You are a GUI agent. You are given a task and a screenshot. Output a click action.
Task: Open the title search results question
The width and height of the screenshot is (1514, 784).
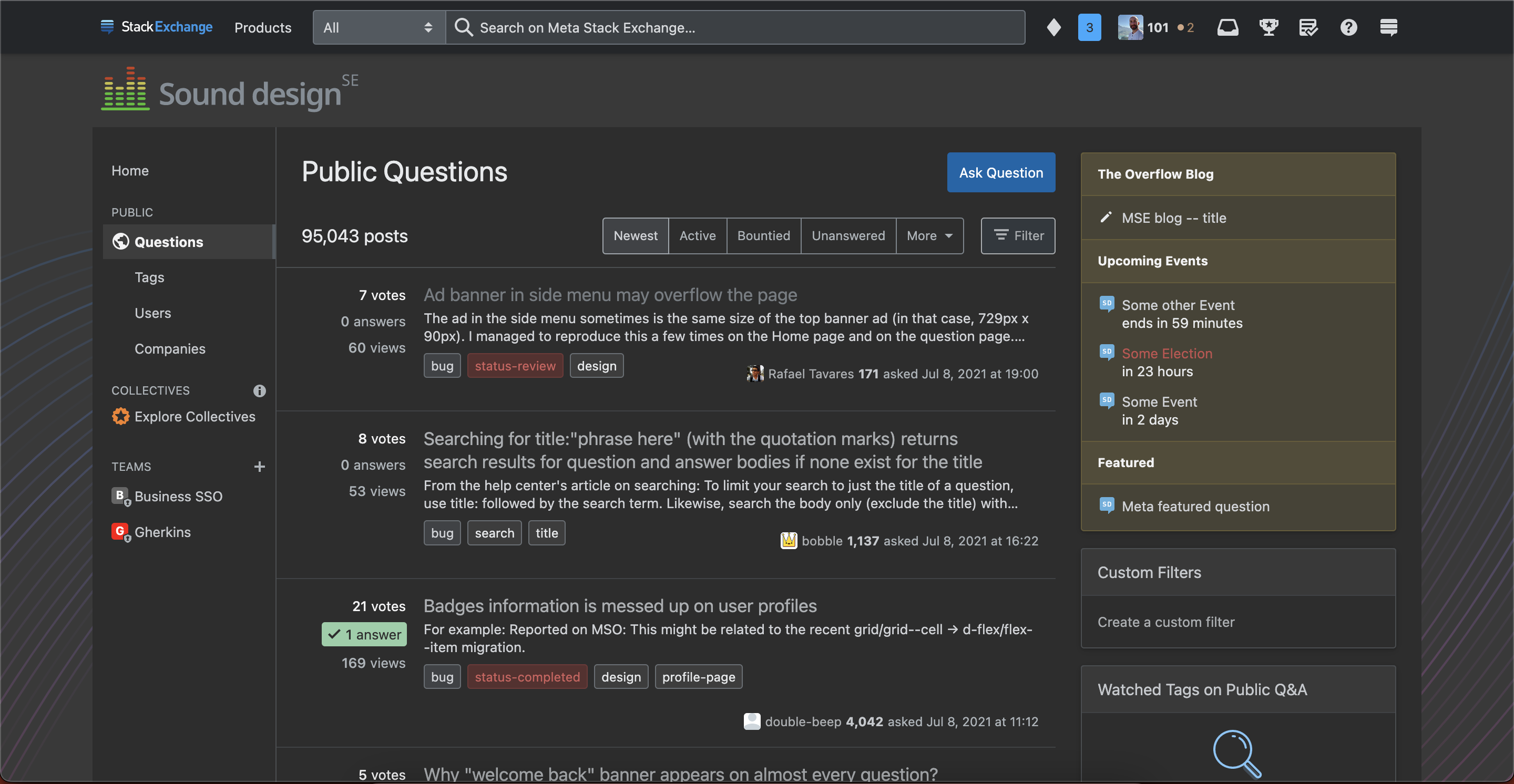pyautogui.click(x=703, y=450)
